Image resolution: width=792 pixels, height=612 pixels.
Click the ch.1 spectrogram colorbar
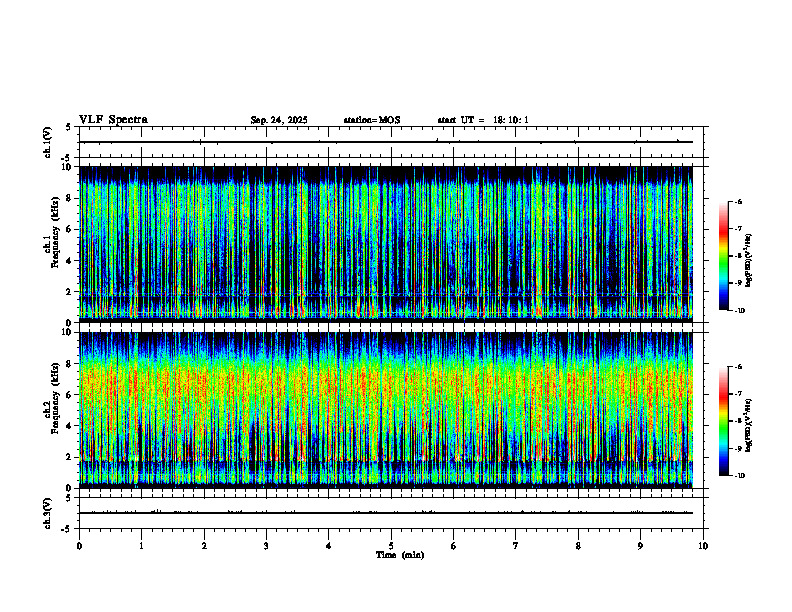(x=723, y=256)
